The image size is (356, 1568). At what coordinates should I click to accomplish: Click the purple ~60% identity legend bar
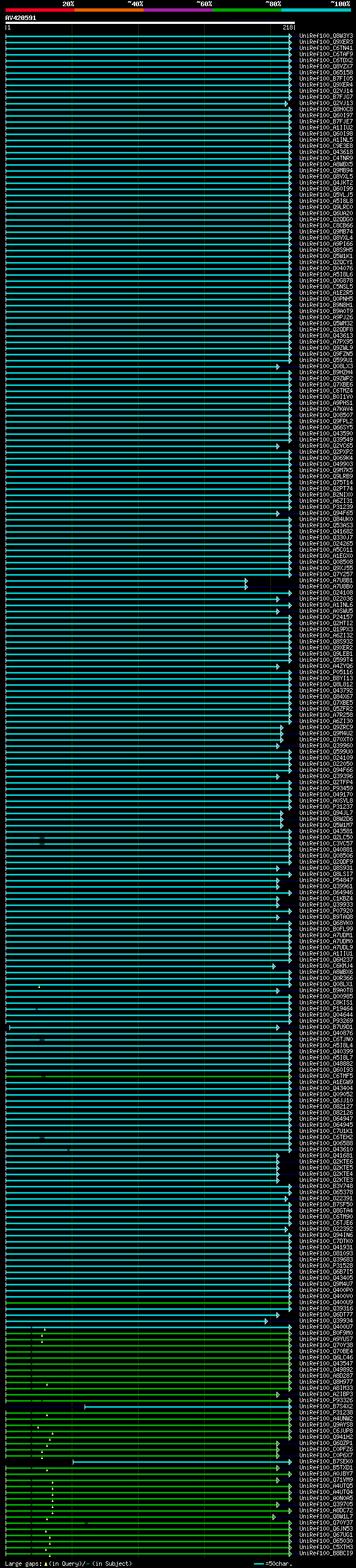pos(179,10)
